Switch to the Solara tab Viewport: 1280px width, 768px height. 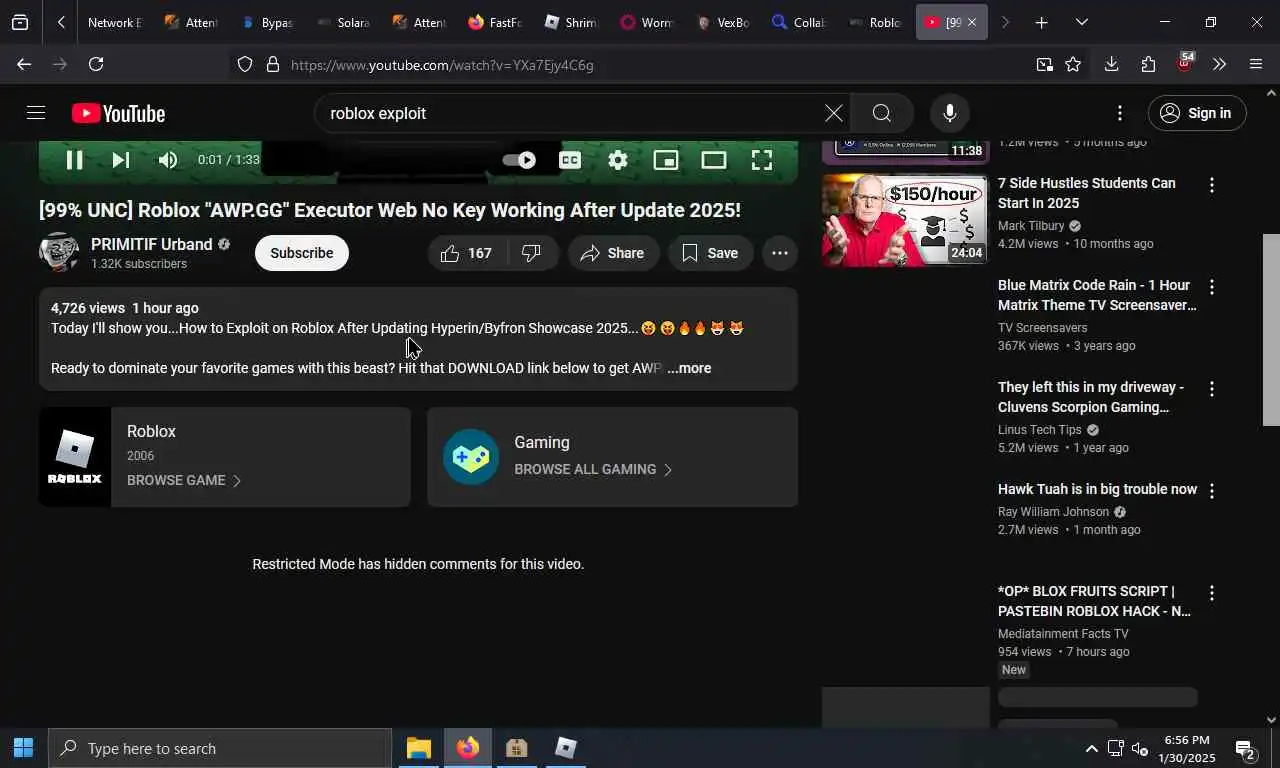(x=343, y=22)
